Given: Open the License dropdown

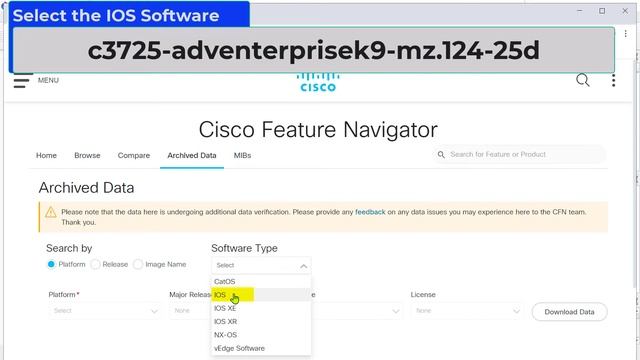Looking at the screenshot, I should 467,311.
